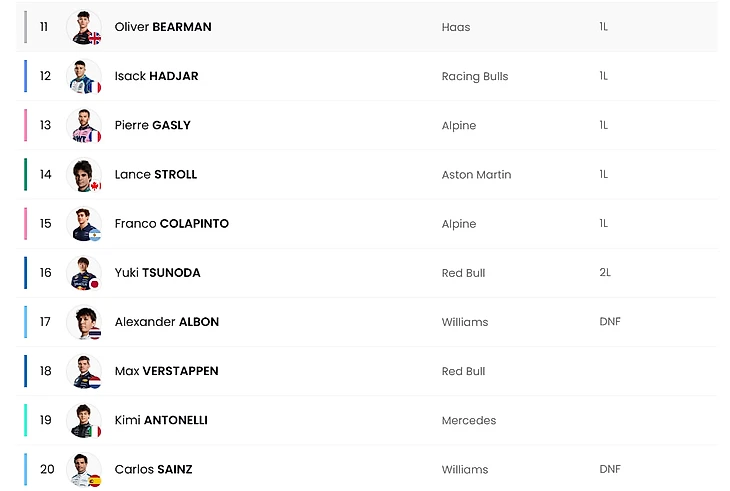This screenshot has height=491, width=730.
Task: Select the Yuki Tsunoda name
Action: [x=160, y=273]
